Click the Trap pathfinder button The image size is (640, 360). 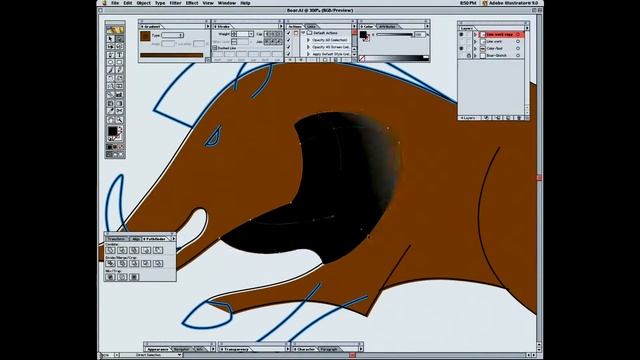(x=134, y=277)
